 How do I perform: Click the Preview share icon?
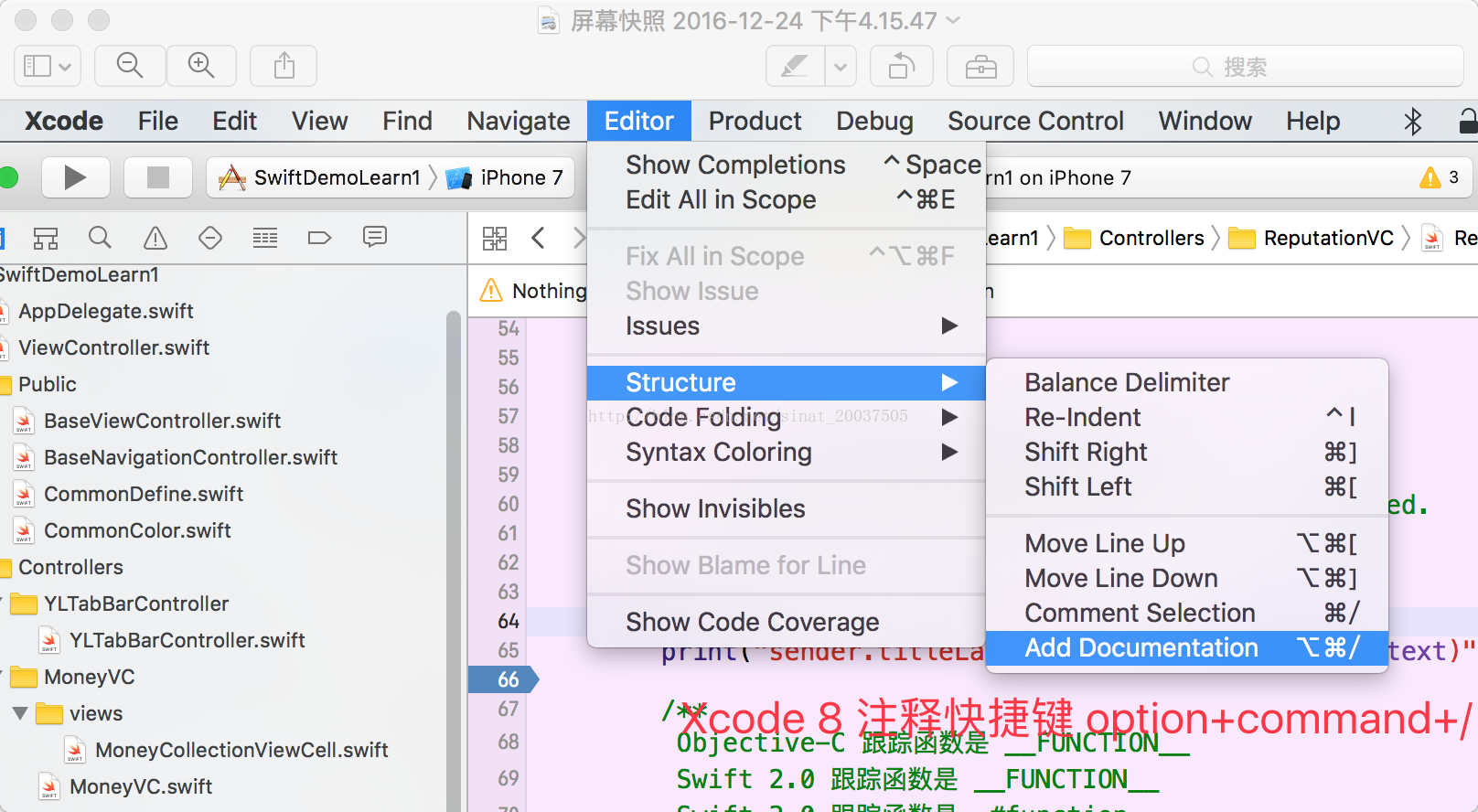pyautogui.click(x=284, y=66)
